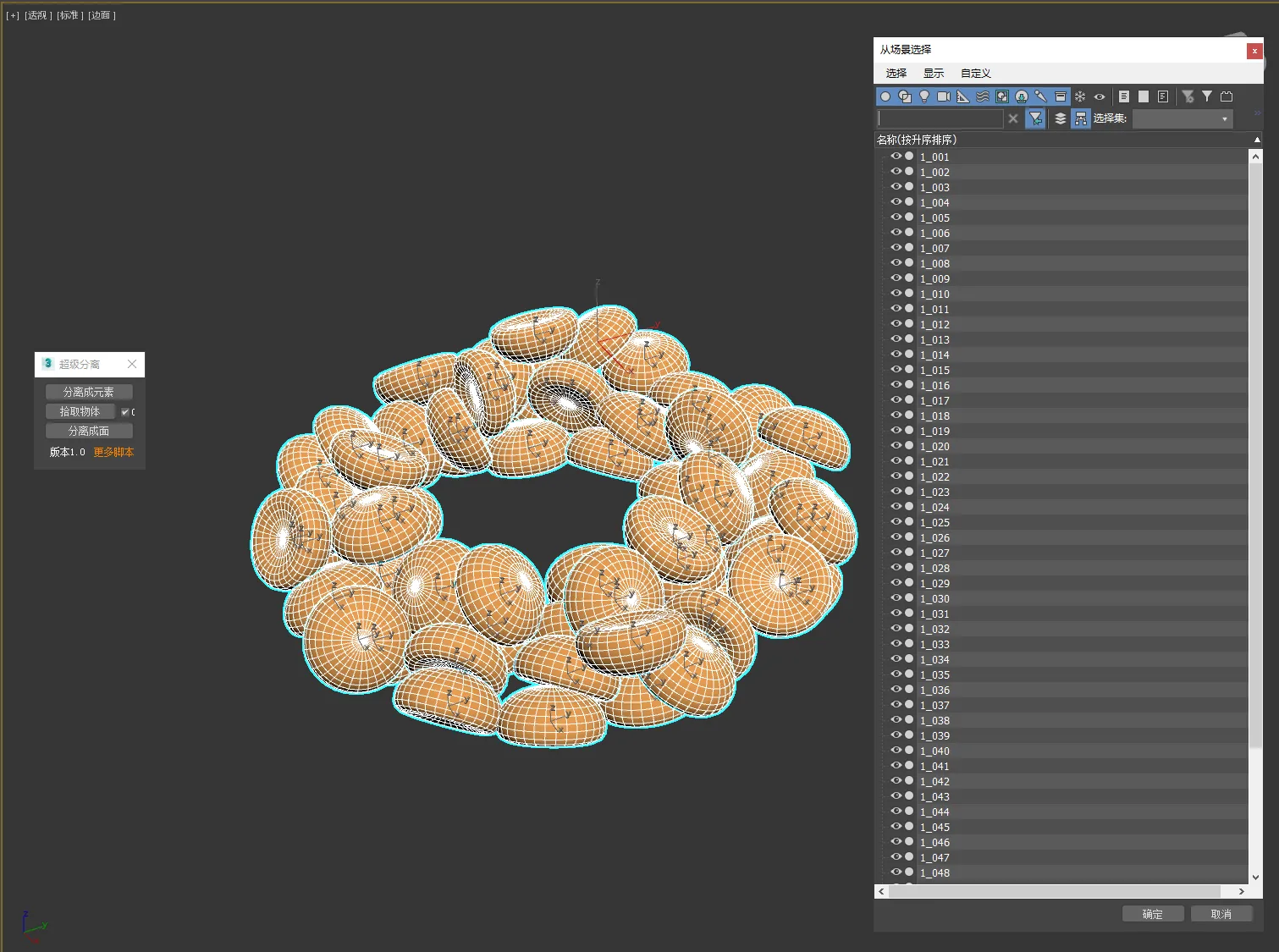Toggle the Display Helpers ruler icon
The width and height of the screenshot is (1279, 952).
(963, 96)
